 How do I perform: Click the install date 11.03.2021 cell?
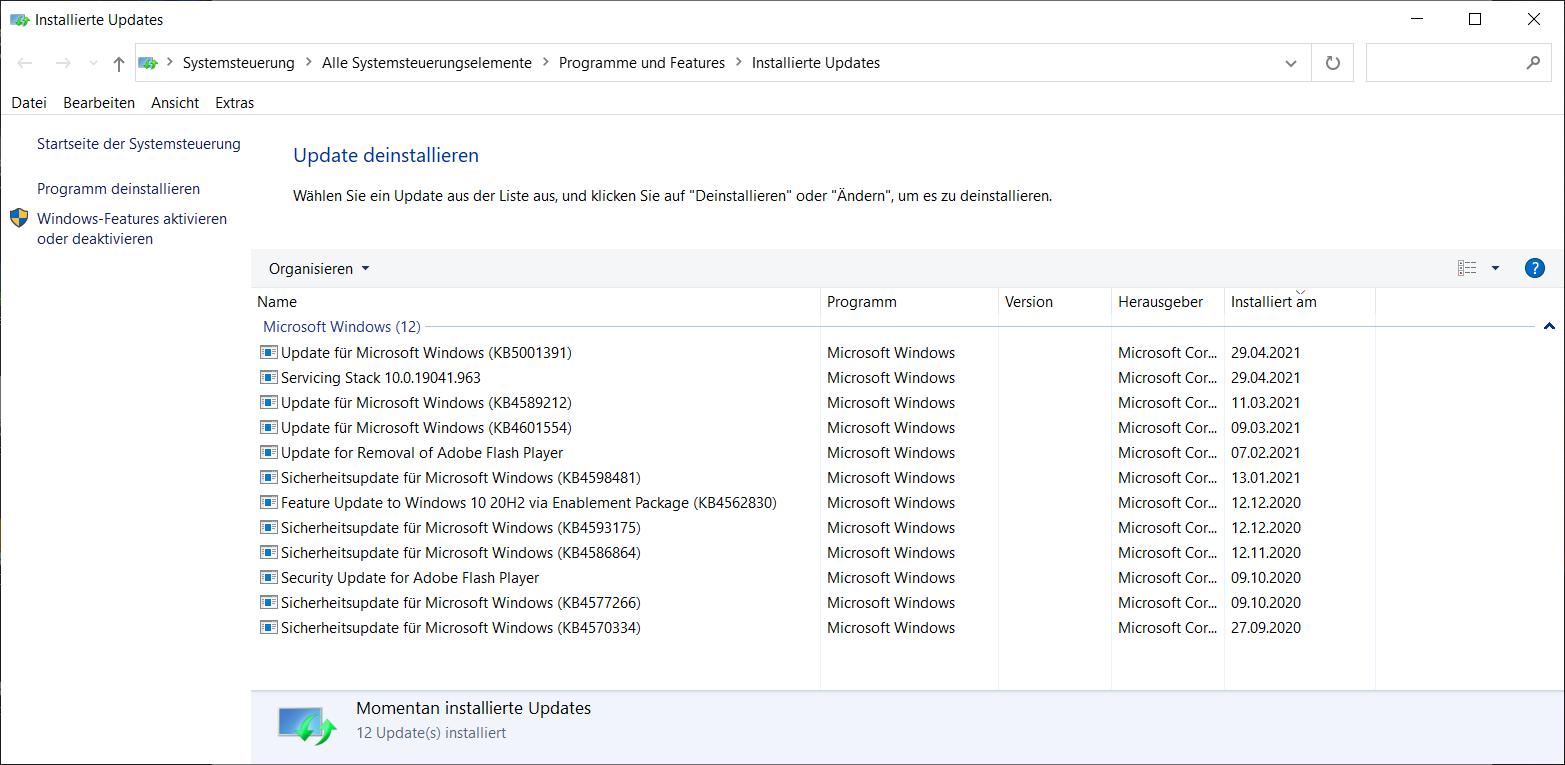(x=1265, y=403)
